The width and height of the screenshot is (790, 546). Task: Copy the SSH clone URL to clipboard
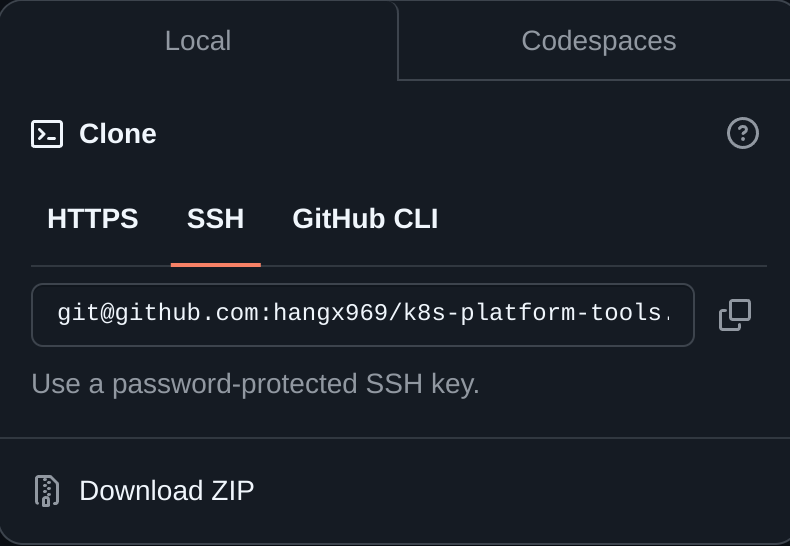tap(735, 315)
